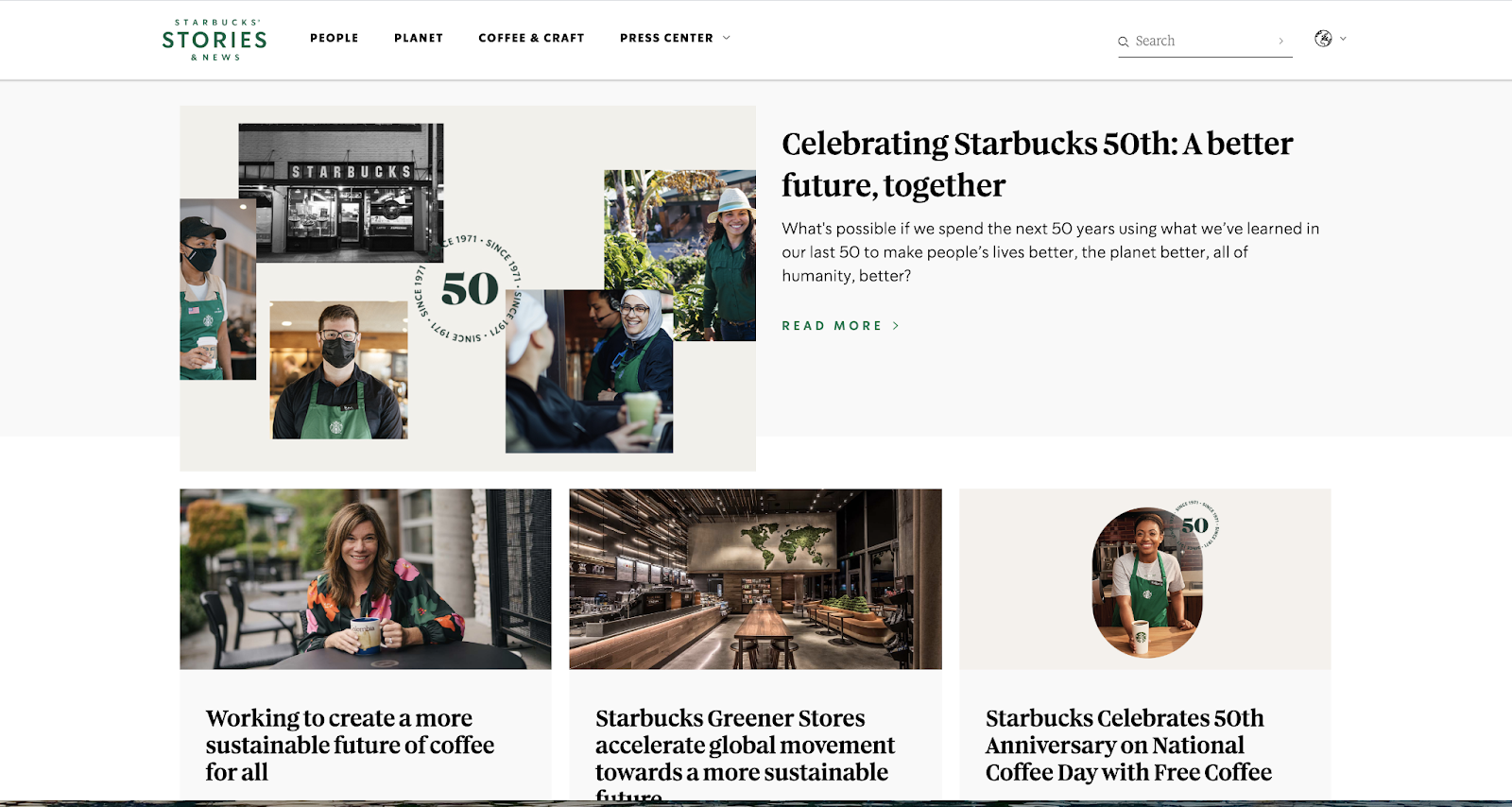The width and height of the screenshot is (1512, 807).
Task: Click the store interior world map photo
Action: click(x=755, y=579)
